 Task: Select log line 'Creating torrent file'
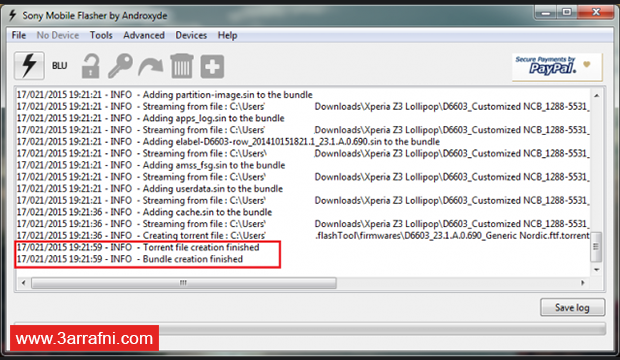303,235
